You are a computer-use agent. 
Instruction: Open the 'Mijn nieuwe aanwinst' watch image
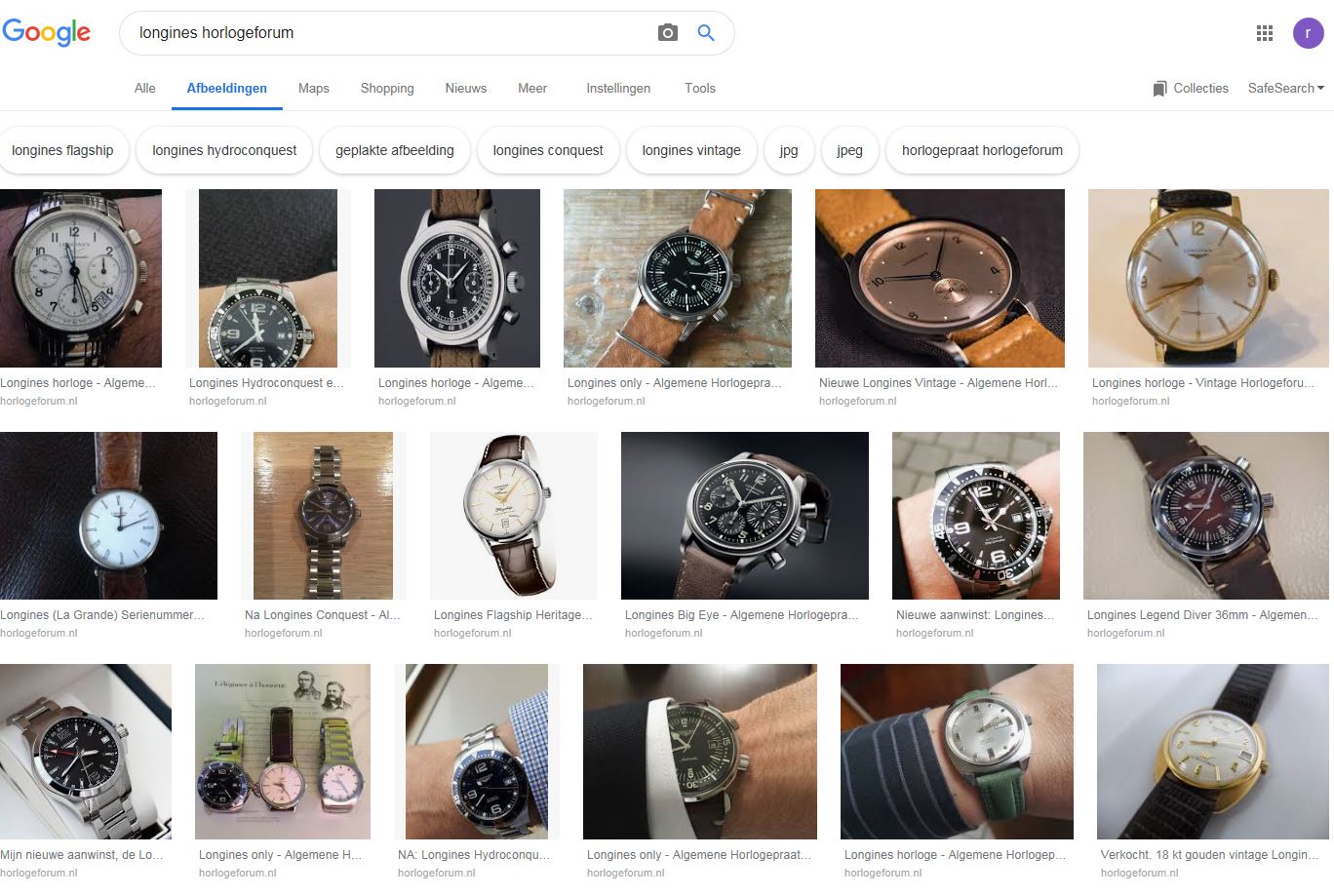click(86, 752)
